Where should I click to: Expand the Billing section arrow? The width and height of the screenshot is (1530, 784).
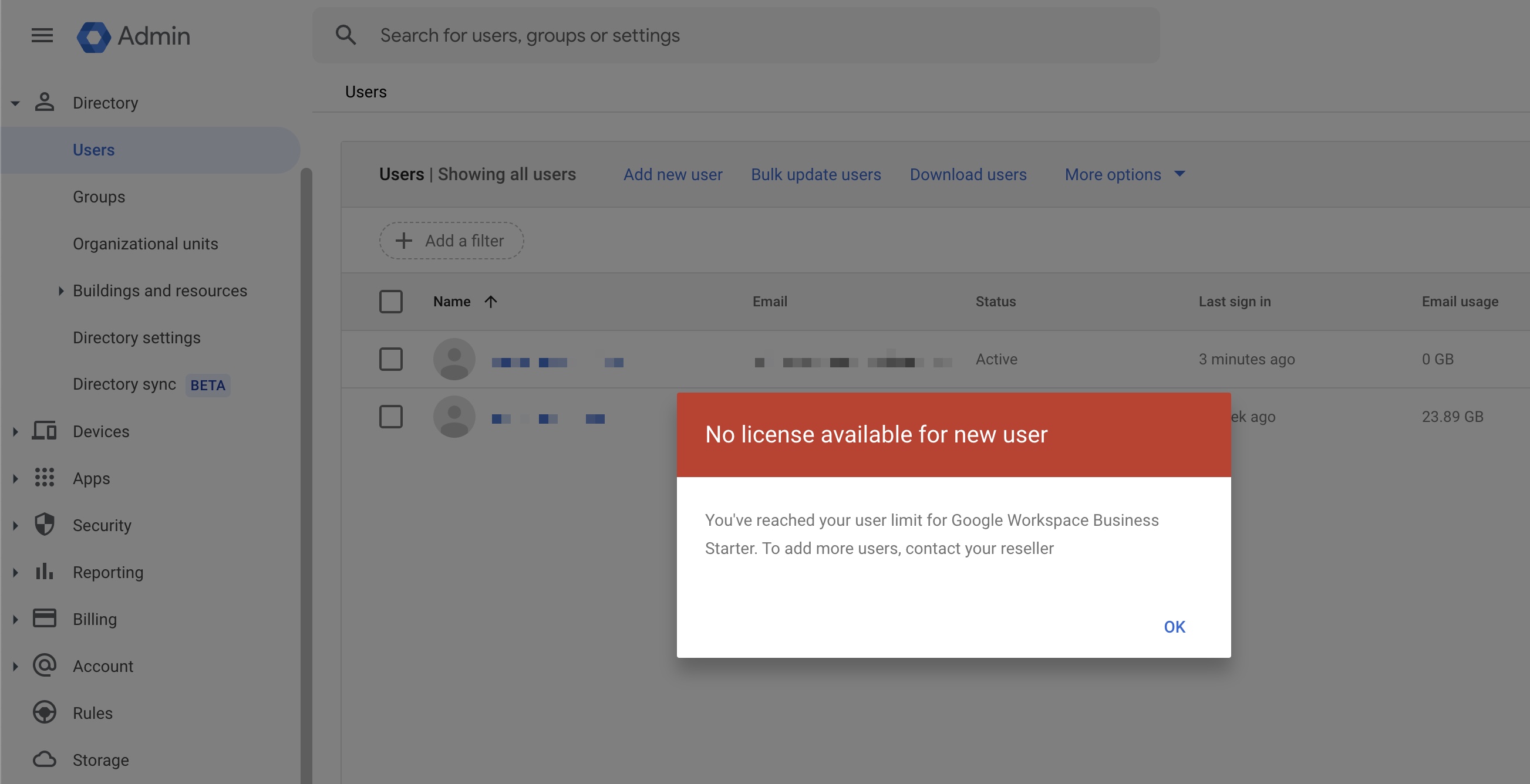(15, 619)
